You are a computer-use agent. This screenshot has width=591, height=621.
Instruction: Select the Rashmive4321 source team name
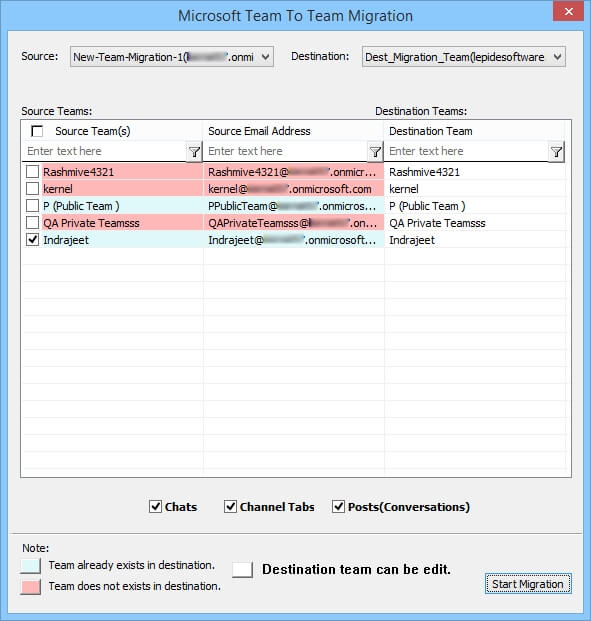pos(78,172)
